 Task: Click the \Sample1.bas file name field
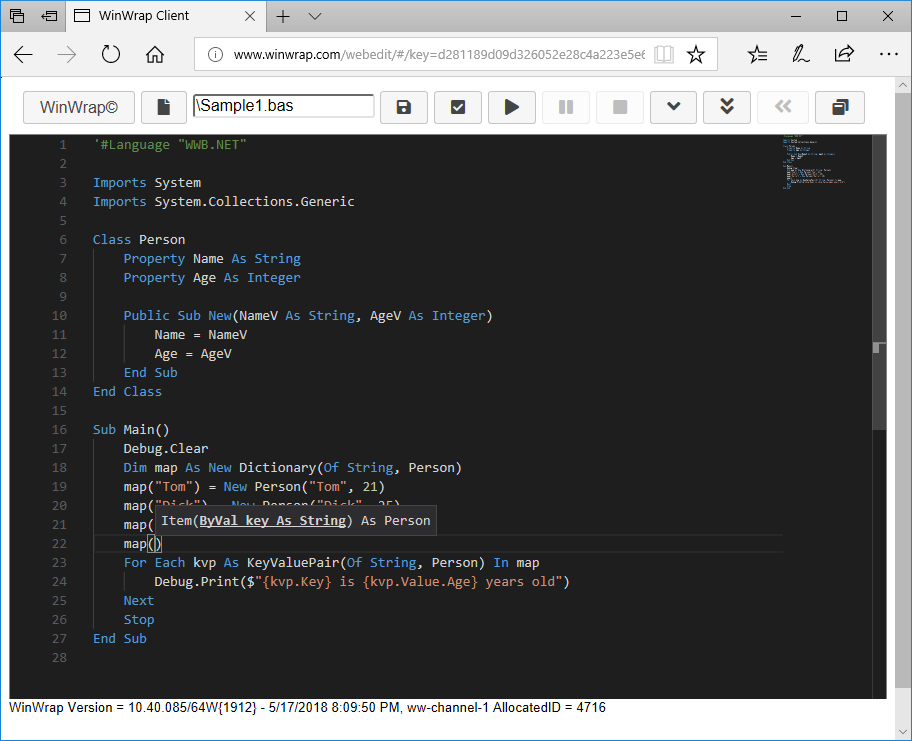tap(284, 106)
